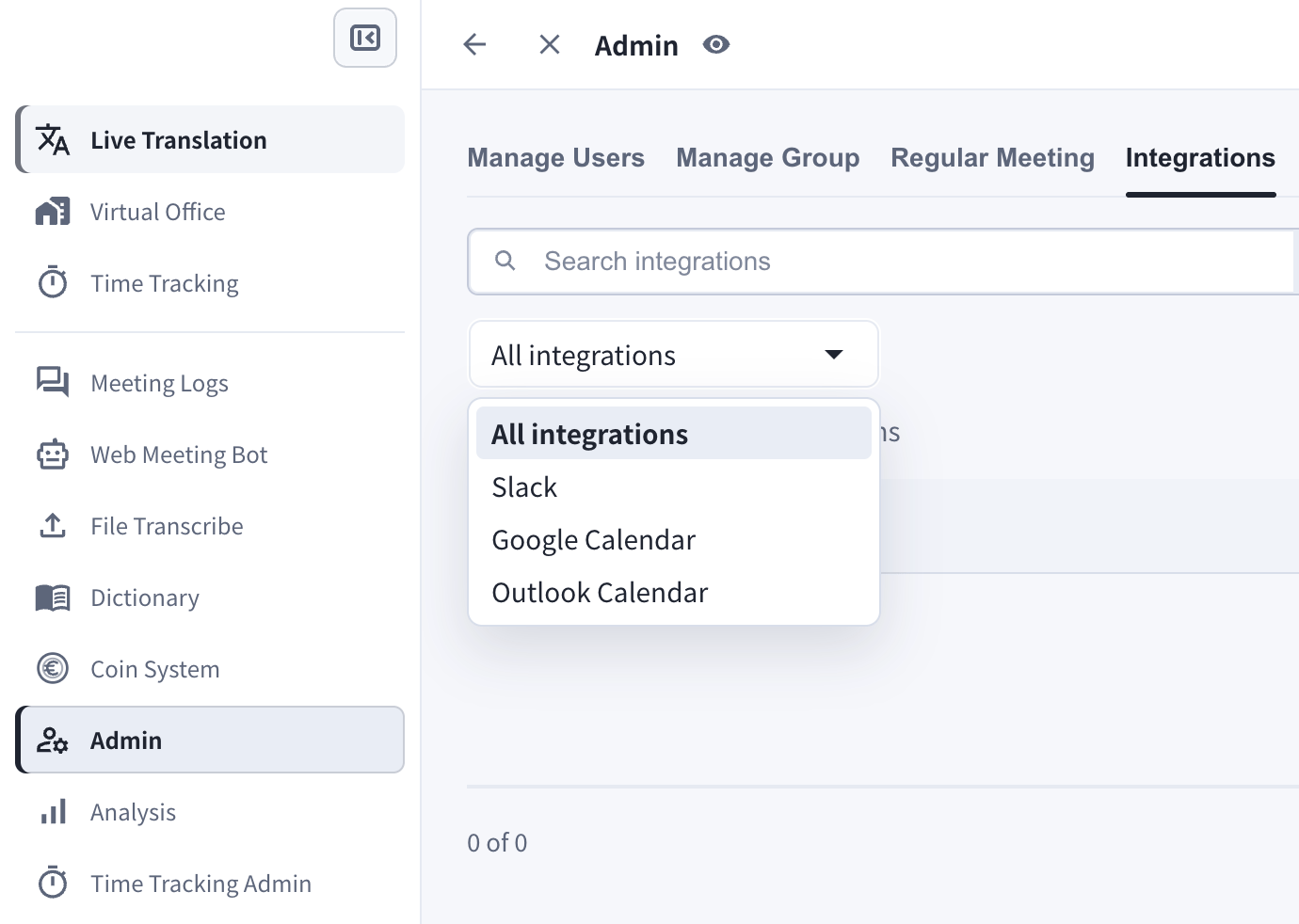The image size is (1299, 924).
Task: Click the Admin page title
Action: [636, 45]
